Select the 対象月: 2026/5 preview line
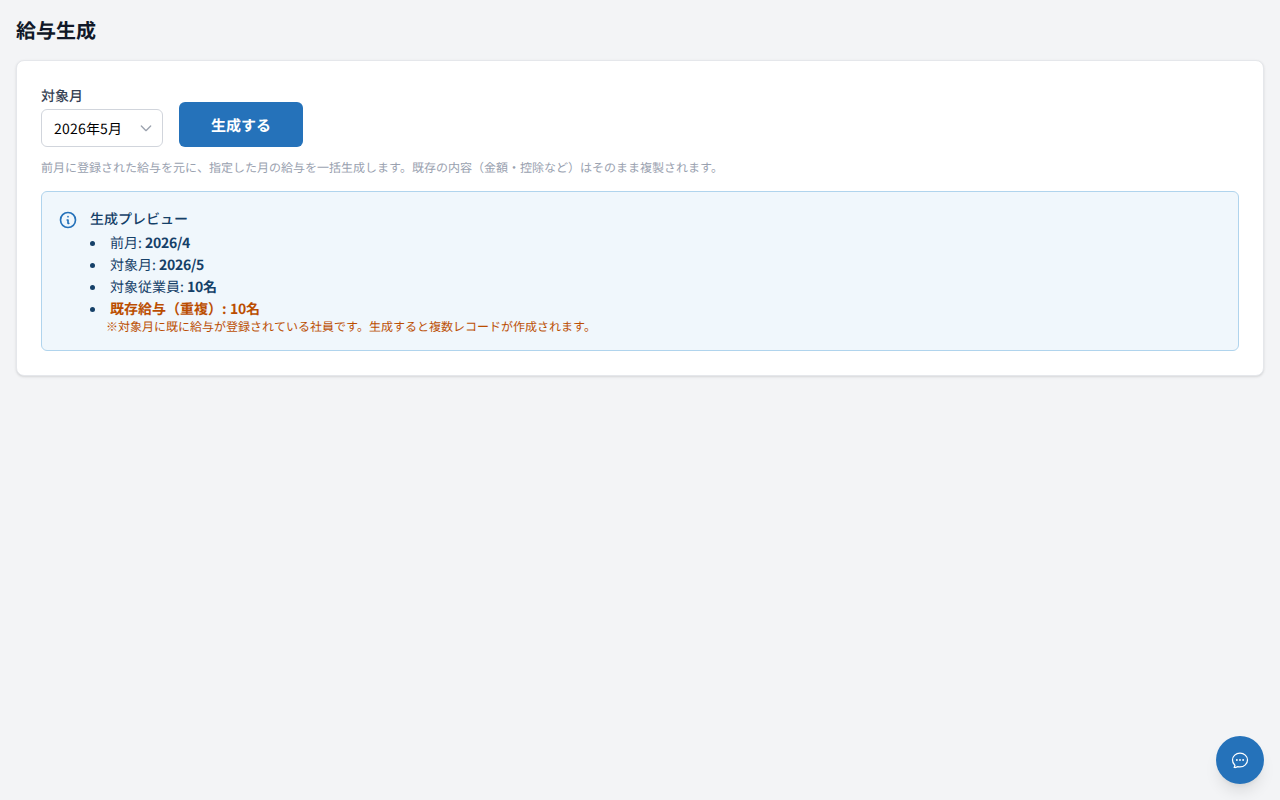 [x=157, y=265]
